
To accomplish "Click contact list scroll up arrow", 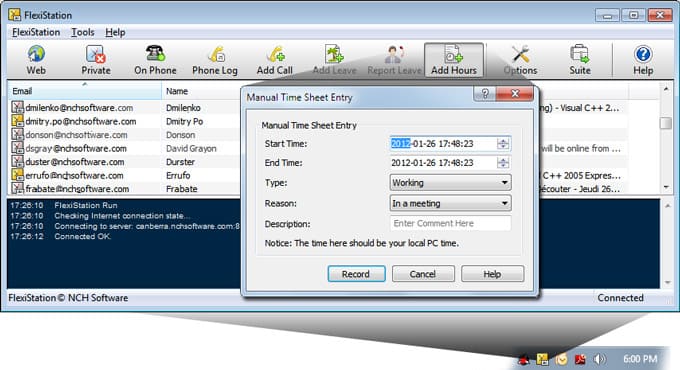I will click(x=666, y=89).
